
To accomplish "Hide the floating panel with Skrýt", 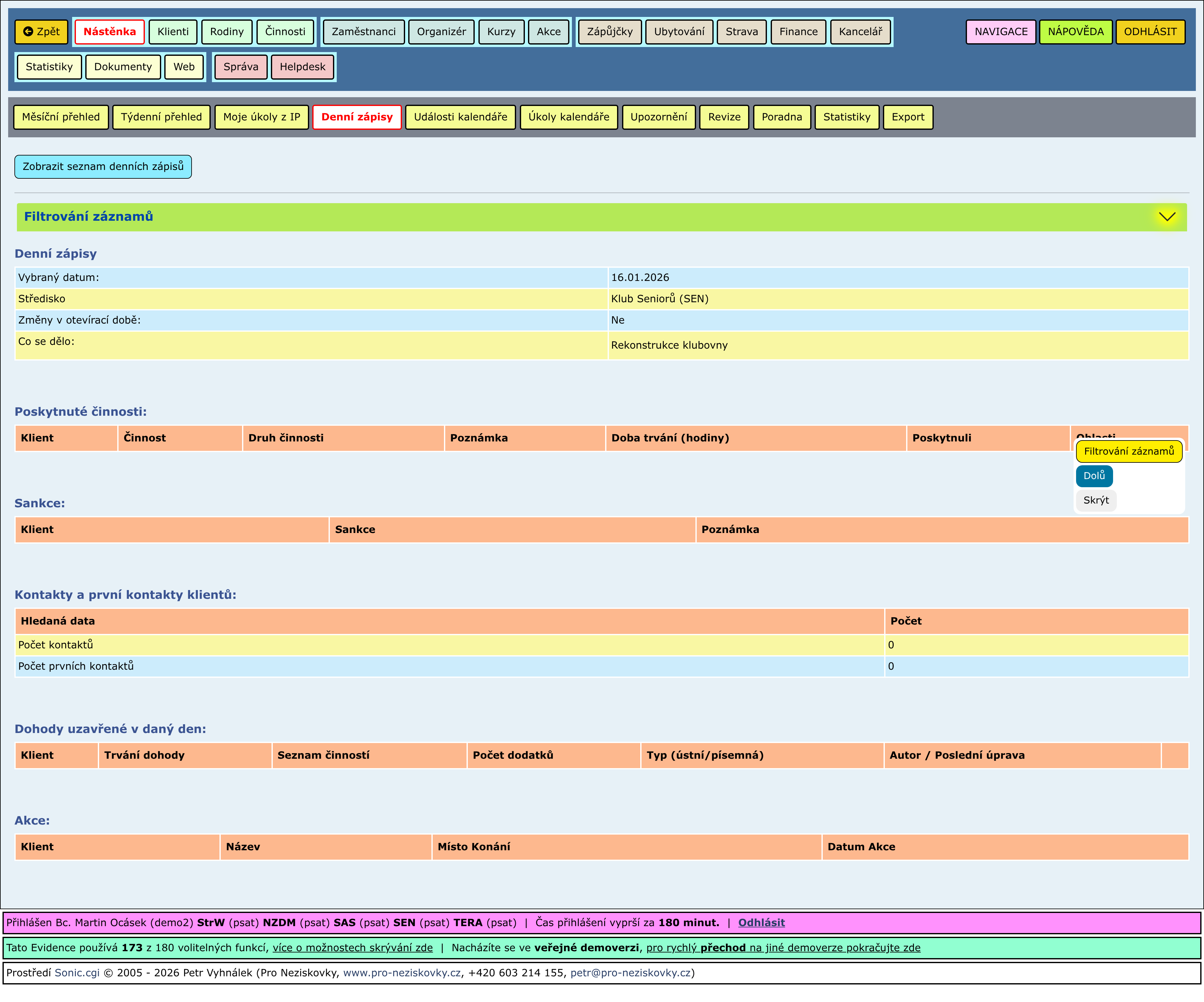I will pos(1096,500).
